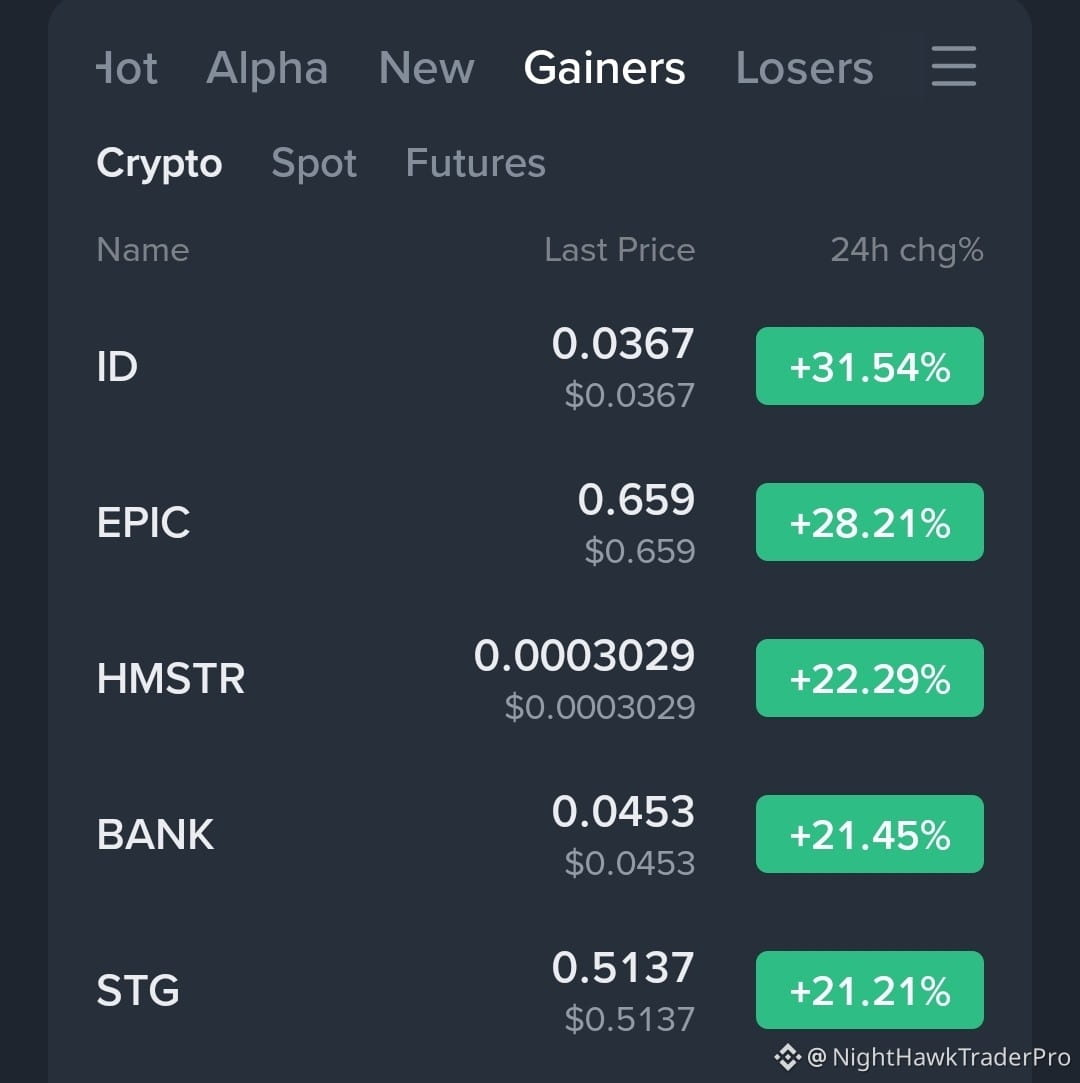Tap the +21.45% badge for BANK
1080x1083 pixels.
pos(869,834)
